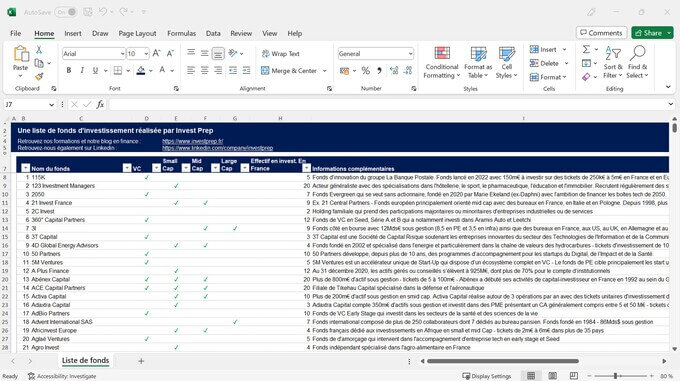Increase font size with larger A icon

(x=157, y=53)
